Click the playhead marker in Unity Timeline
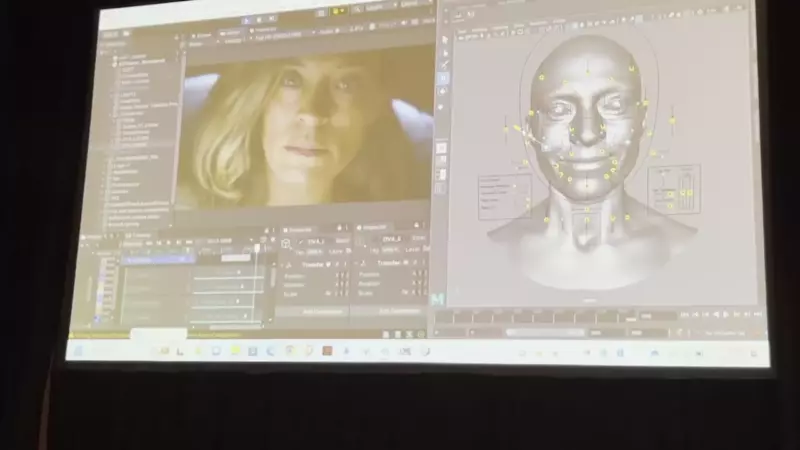Viewport: 800px width, 450px height. click(x=256, y=249)
